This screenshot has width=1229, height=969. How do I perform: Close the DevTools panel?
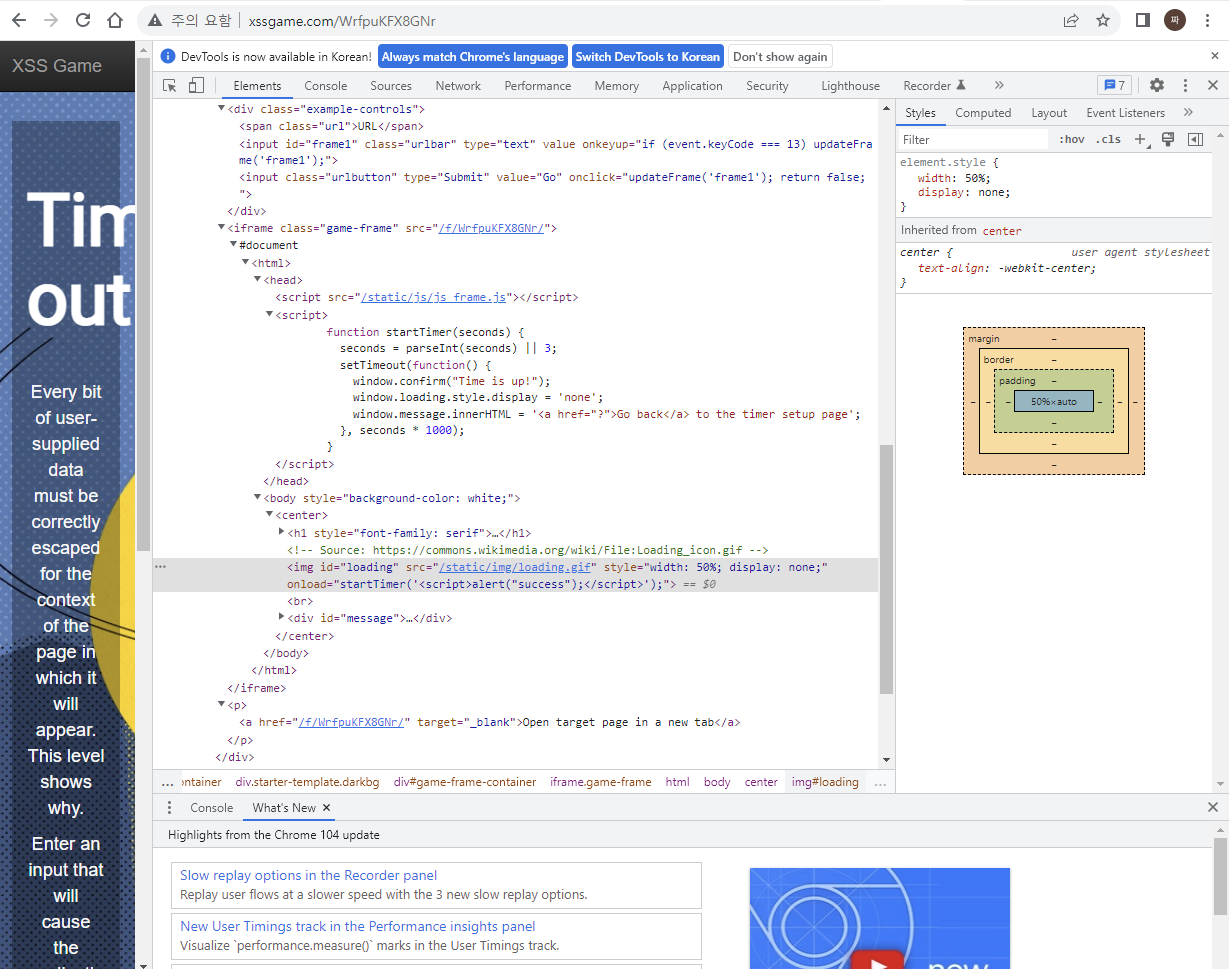pyautogui.click(x=1213, y=86)
